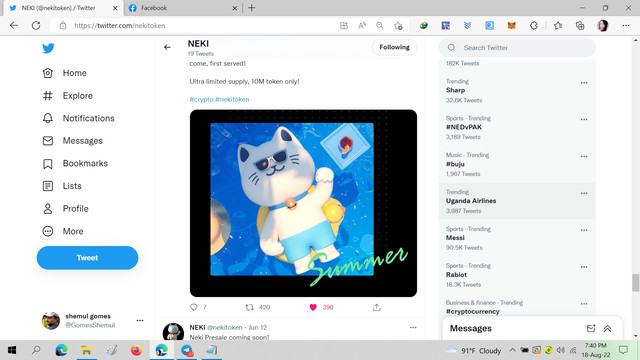Open File Explorer from the taskbar
640x360 pixels.
pos(86,350)
